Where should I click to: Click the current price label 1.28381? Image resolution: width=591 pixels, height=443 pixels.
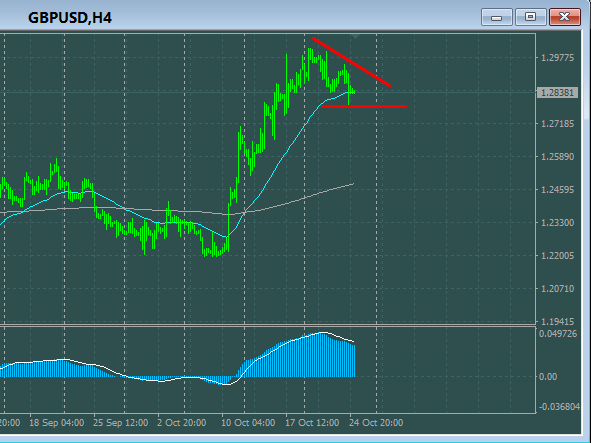[557, 93]
